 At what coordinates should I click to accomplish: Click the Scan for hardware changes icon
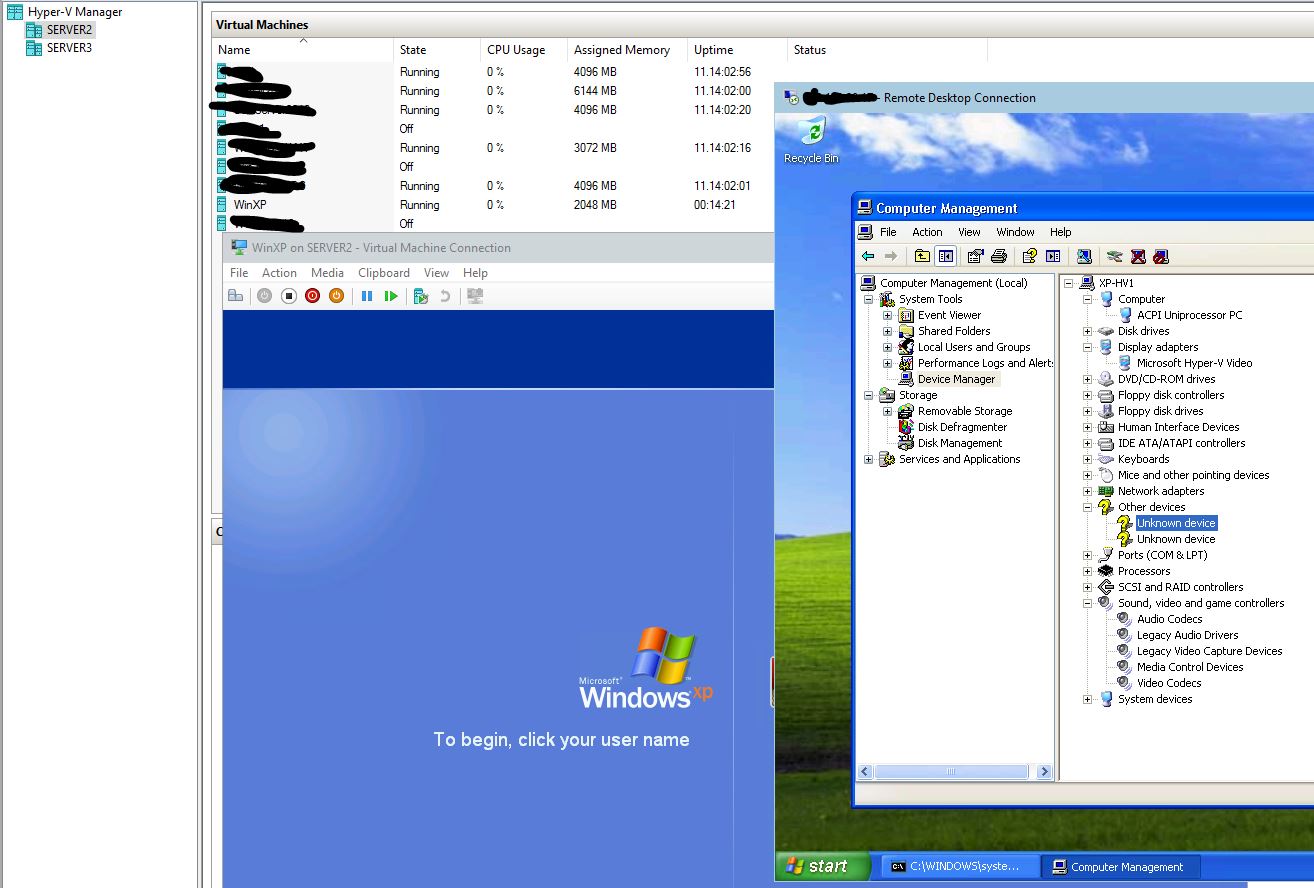1113,257
